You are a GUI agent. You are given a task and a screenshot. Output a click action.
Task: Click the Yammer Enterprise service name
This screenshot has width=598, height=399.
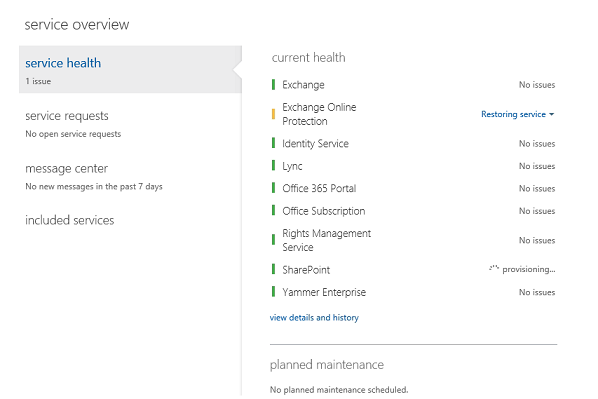(x=324, y=292)
